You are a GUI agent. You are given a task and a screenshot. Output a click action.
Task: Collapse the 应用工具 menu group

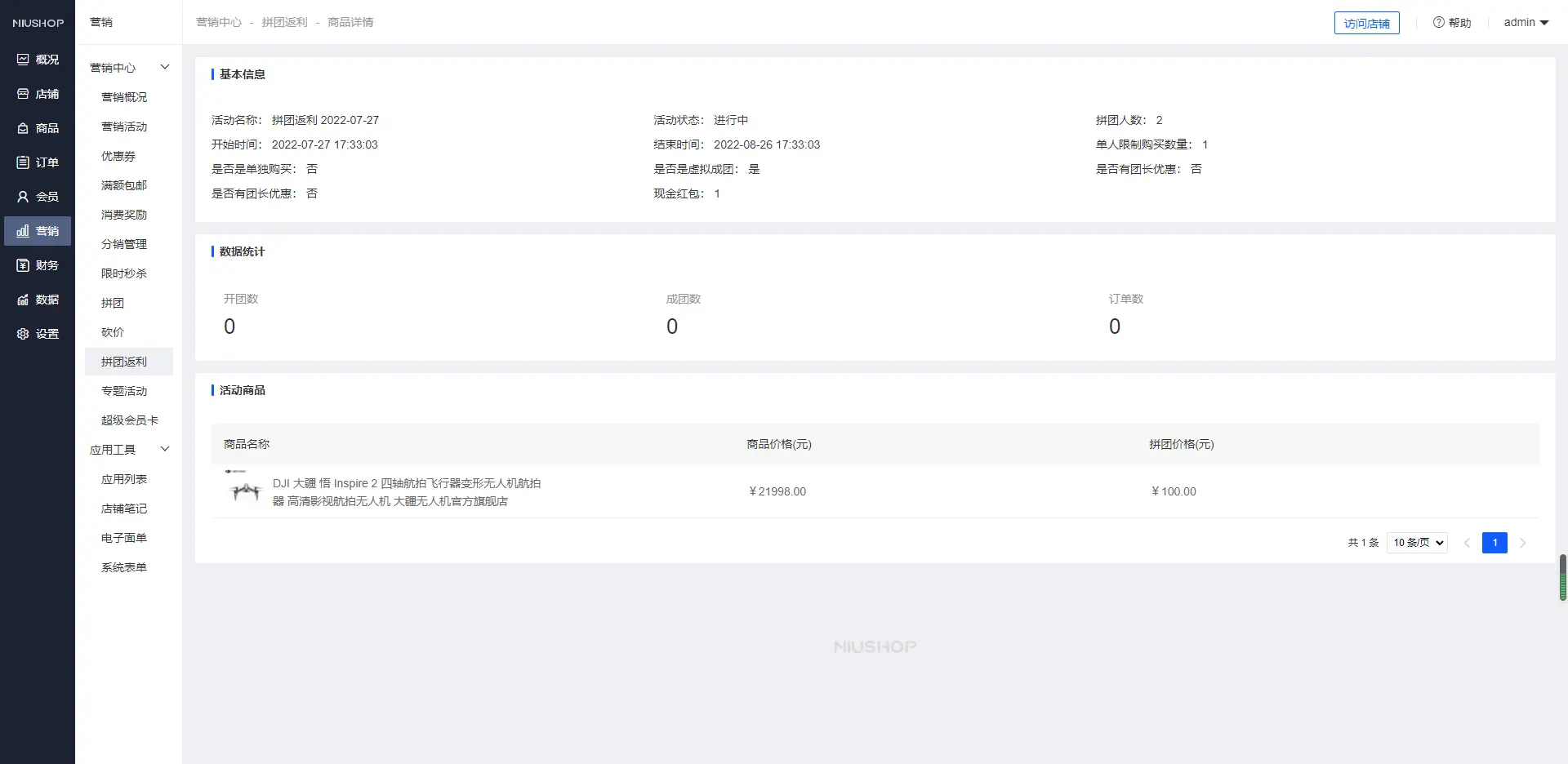click(x=164, y=450)
